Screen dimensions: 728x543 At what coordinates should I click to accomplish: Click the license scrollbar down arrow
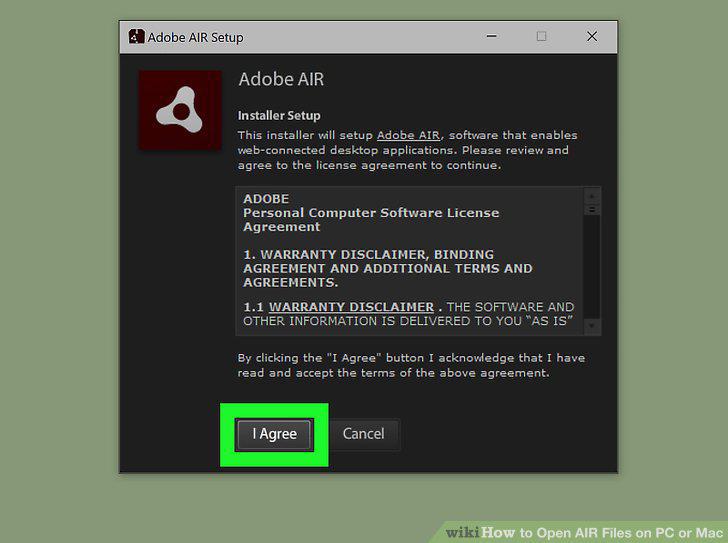click(x=592, y=326)
